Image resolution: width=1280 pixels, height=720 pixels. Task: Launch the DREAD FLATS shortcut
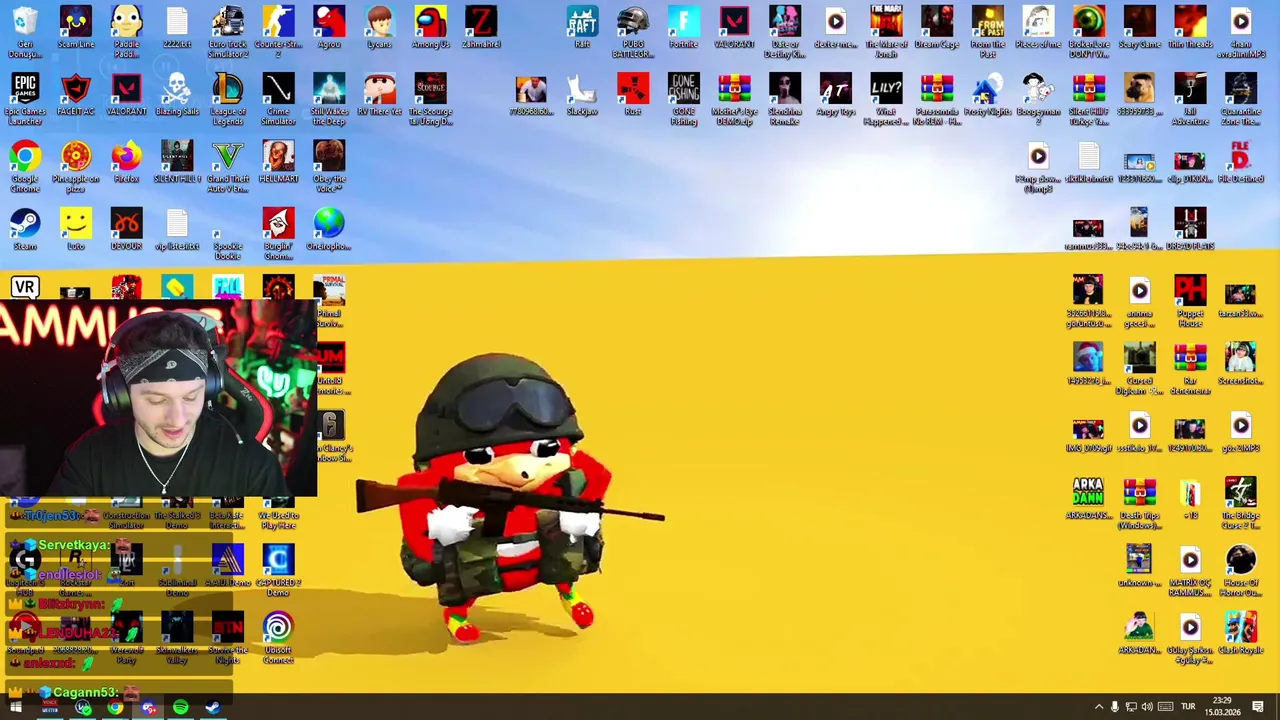(x=1190, y=229)
